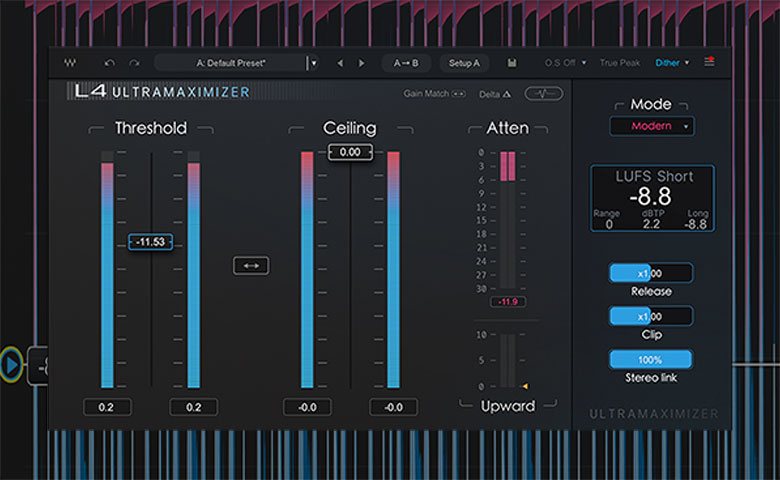Screen dimensions: 780x480
Task: Toggle True Peak limiting
Action: click(619, 63)
